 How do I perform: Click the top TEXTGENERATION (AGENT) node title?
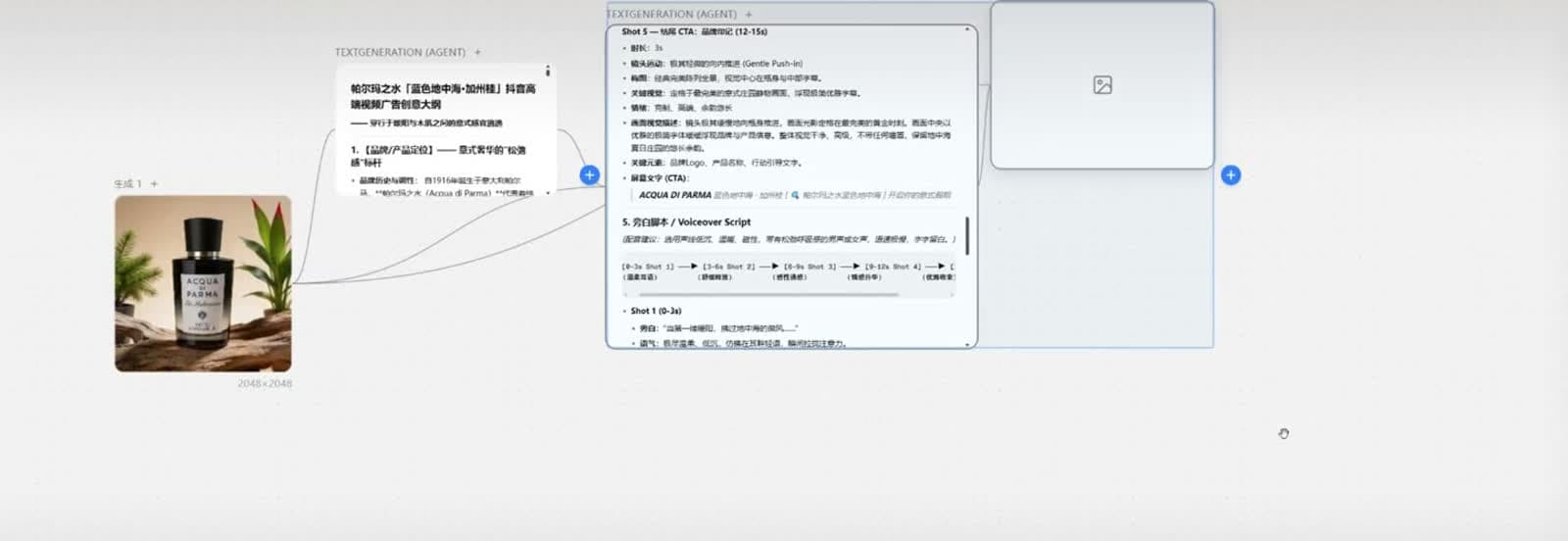[x=671, y=14]
